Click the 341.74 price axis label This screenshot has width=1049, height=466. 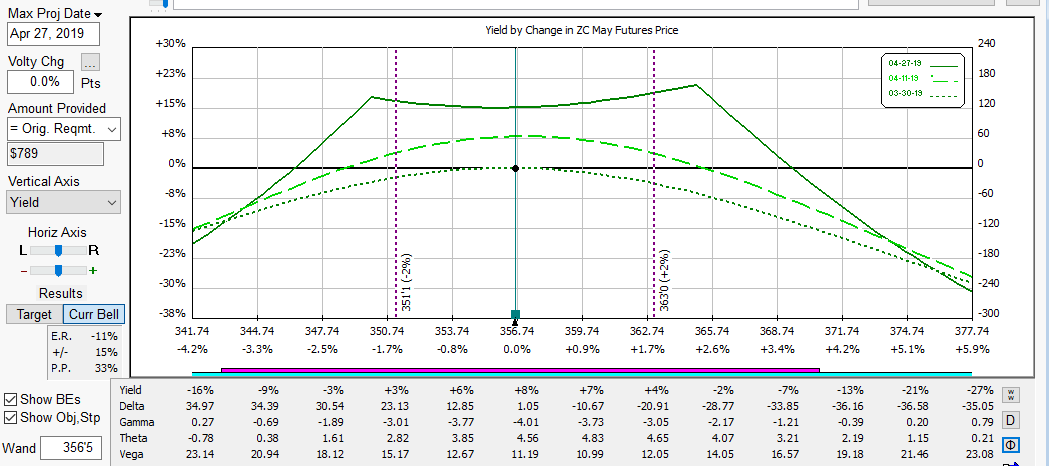click(x=192, y=330)
